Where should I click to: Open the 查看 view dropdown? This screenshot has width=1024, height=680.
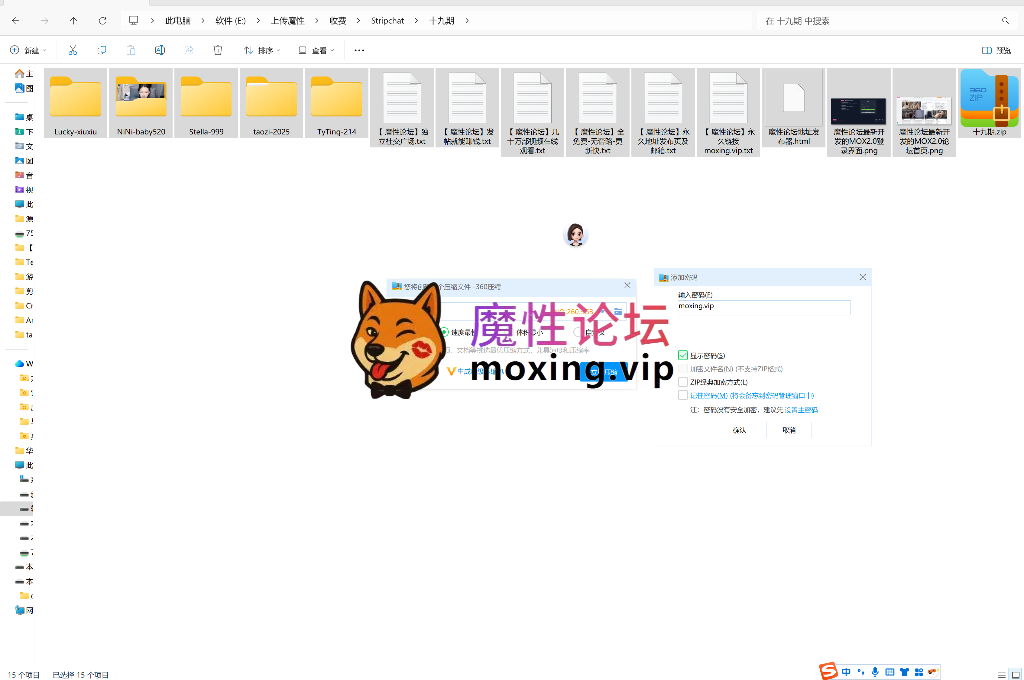[320, 49]
